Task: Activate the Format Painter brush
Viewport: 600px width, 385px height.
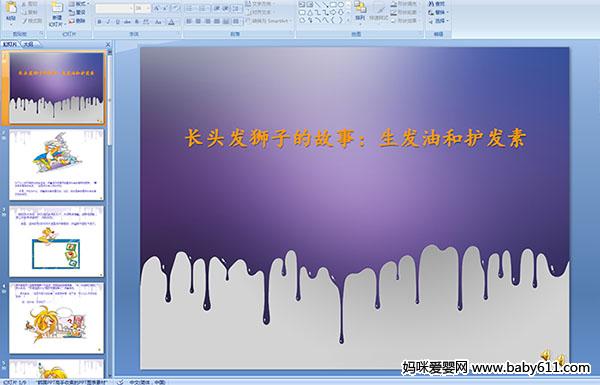Action: pos(32,21)
